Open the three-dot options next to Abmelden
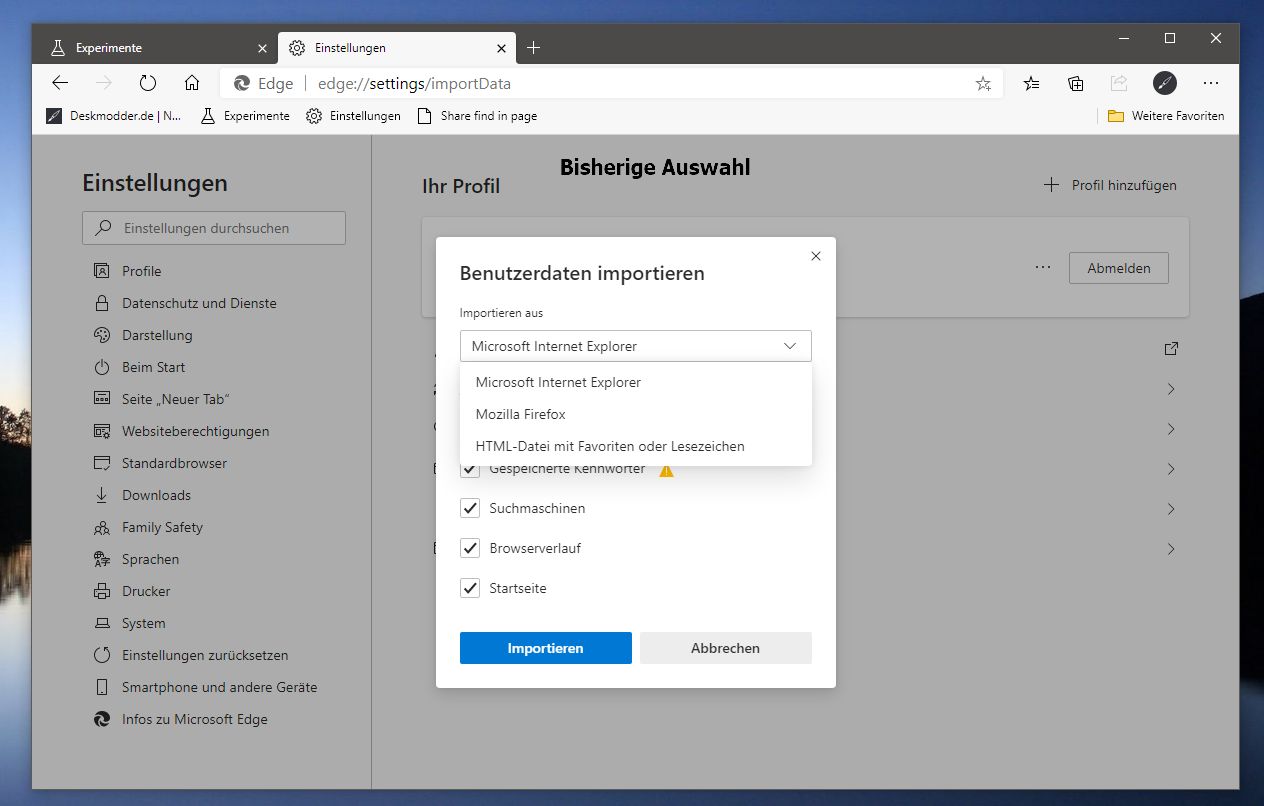The height and width of the screenshot is (806, 1264). click(1043, 268)
